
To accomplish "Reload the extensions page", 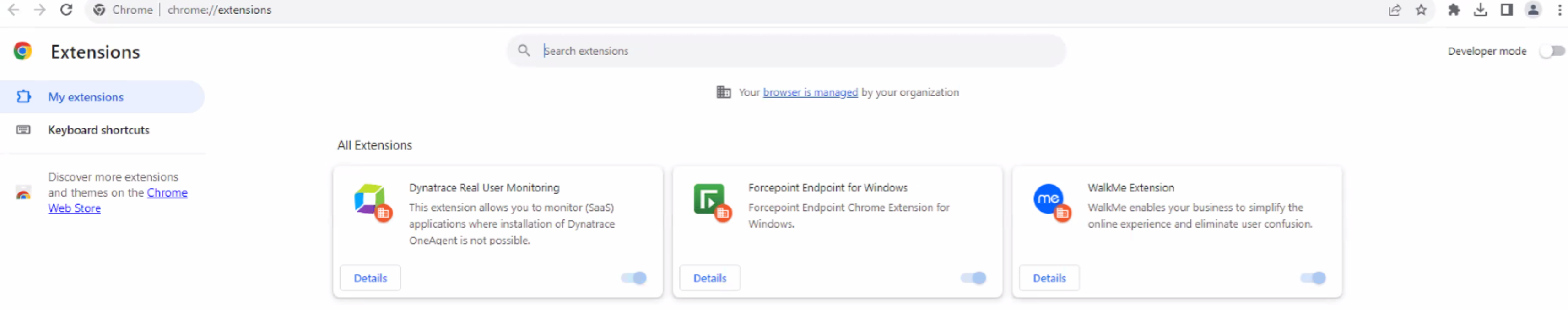I will coord(66,10).
